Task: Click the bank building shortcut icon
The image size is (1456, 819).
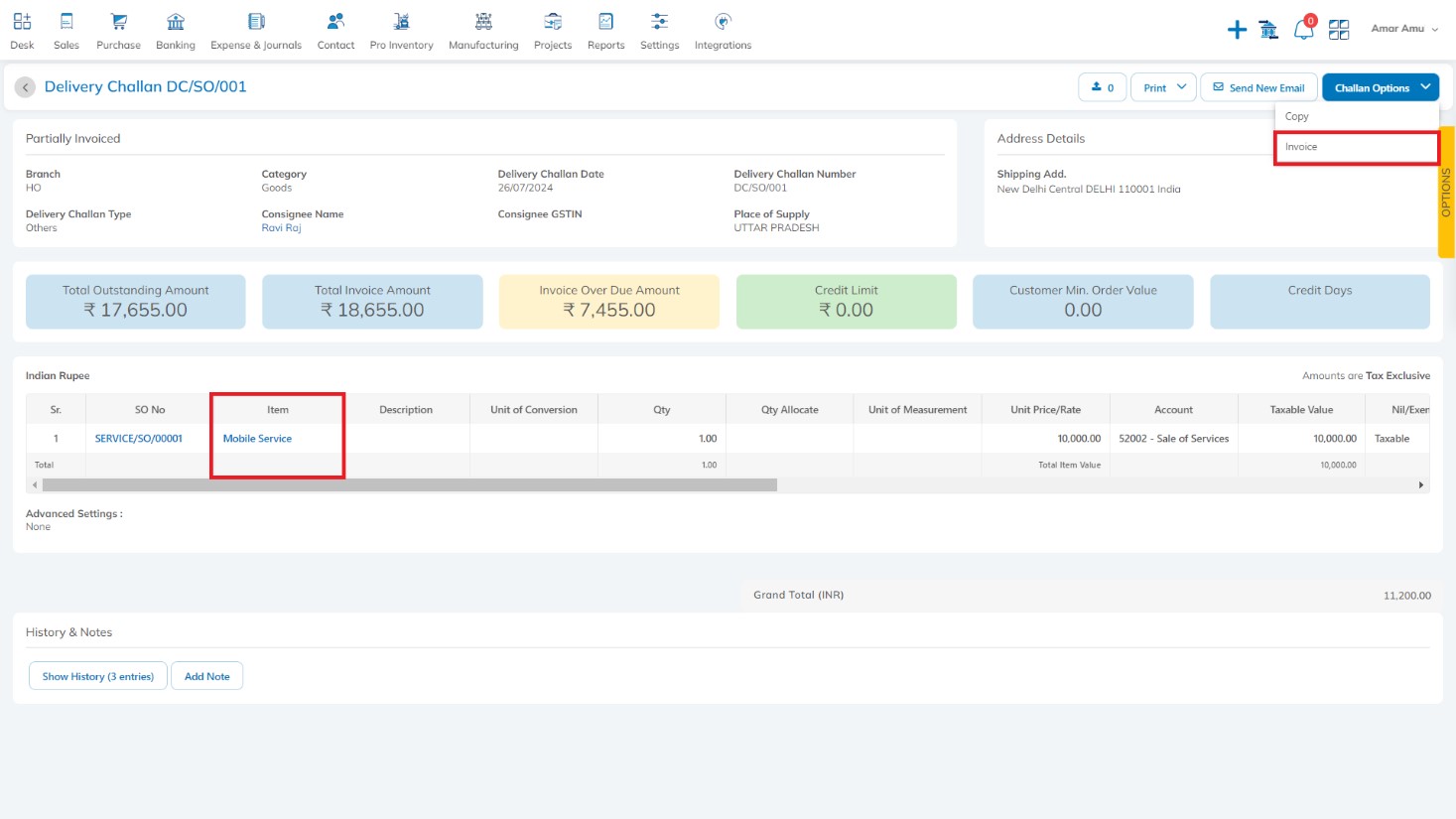Action: [x=1268, y=30]
